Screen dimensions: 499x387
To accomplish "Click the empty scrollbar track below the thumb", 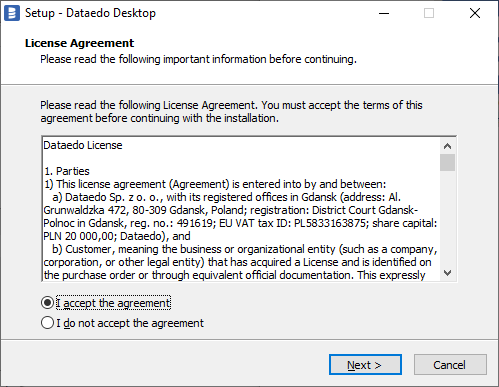I will (447, 218).
